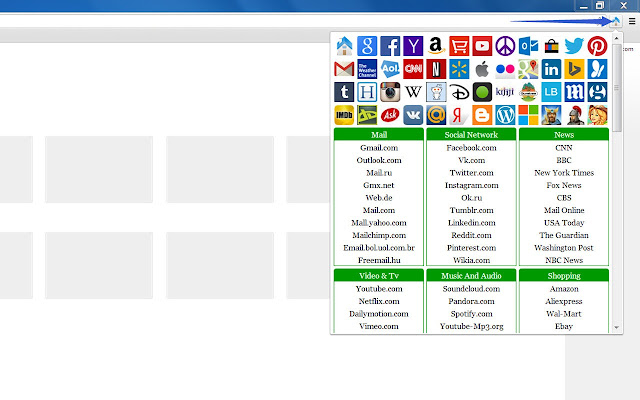Open the Outlook shortcut icon
Screen dimensions: 640x400
[x=528, y=46]
